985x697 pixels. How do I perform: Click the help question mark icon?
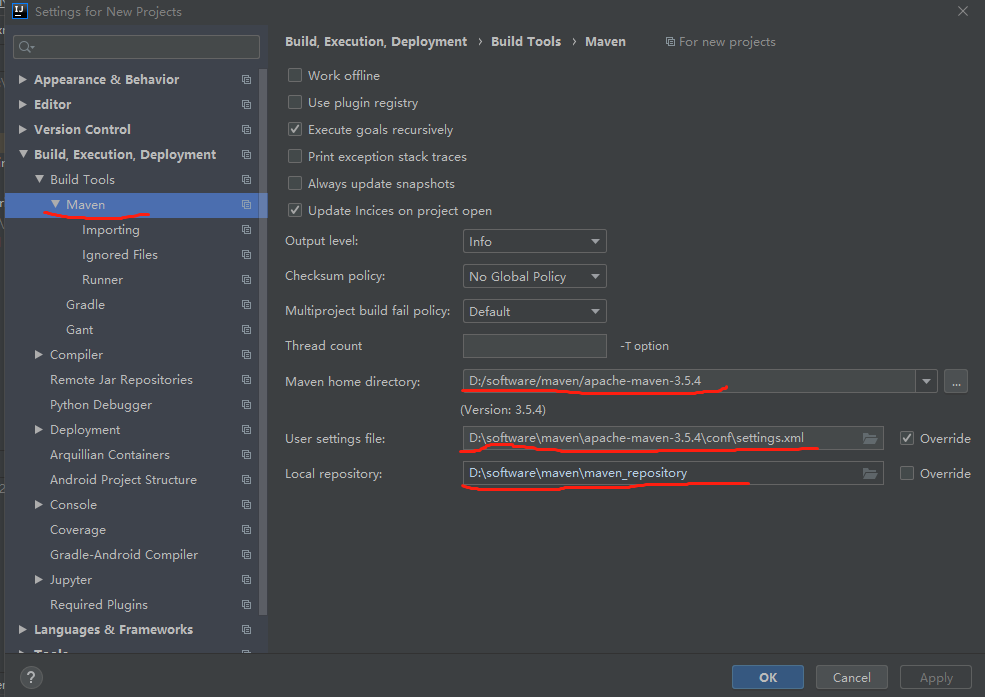click(x=30, y=677)
